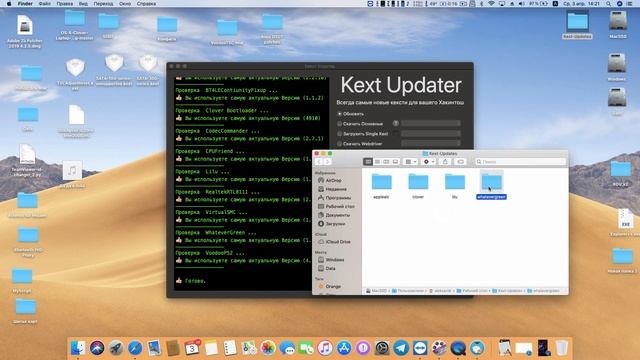This screenshot has height=360, width=640.
Task: Open Photos from the Dock
Action: 268,348
